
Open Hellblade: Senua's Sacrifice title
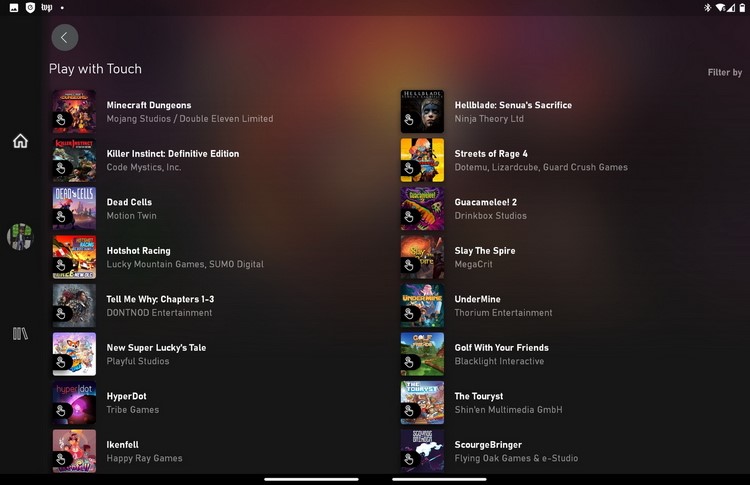(513, 105)
